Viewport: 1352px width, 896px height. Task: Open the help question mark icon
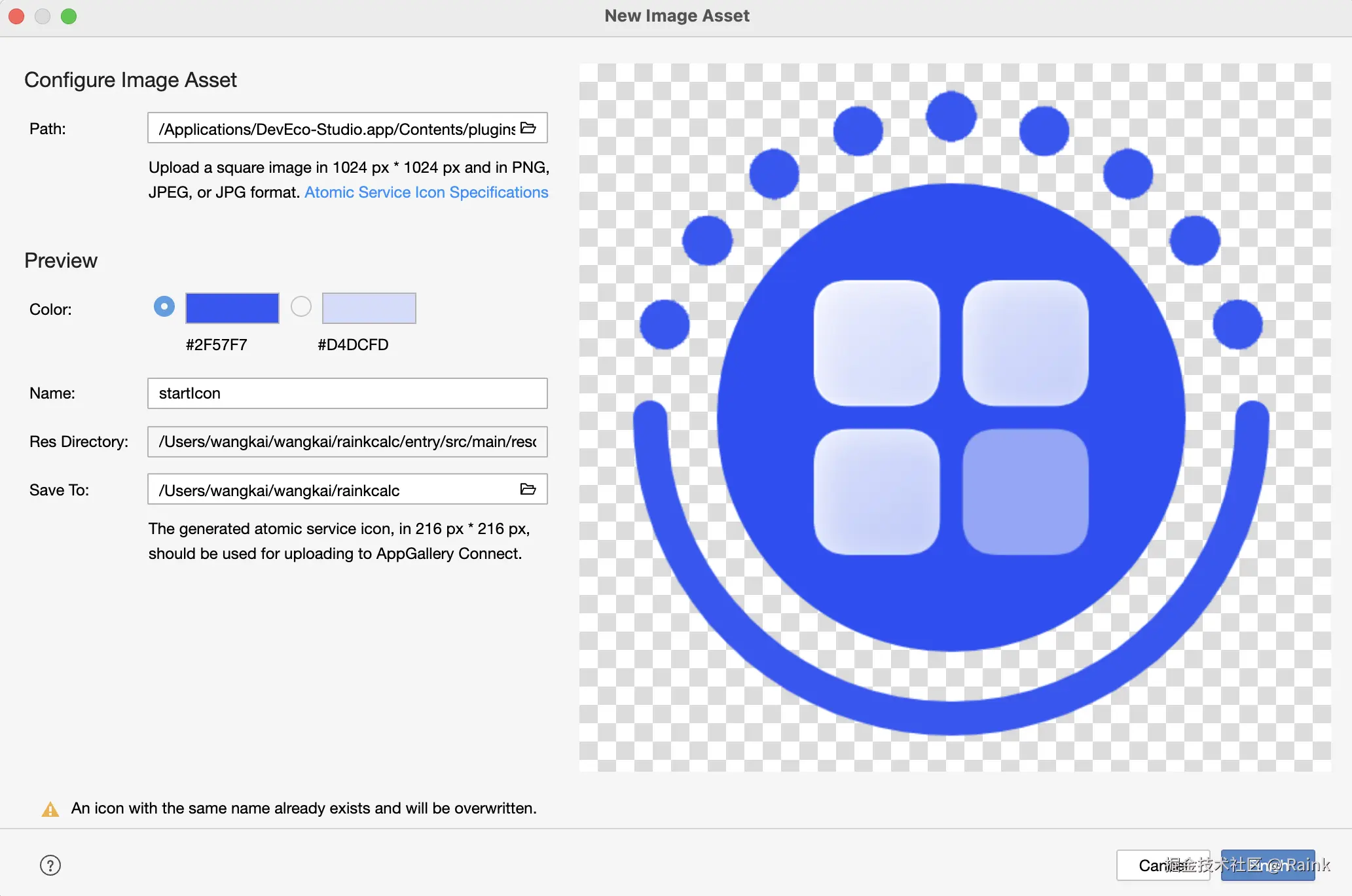click(x=50, y=865)
